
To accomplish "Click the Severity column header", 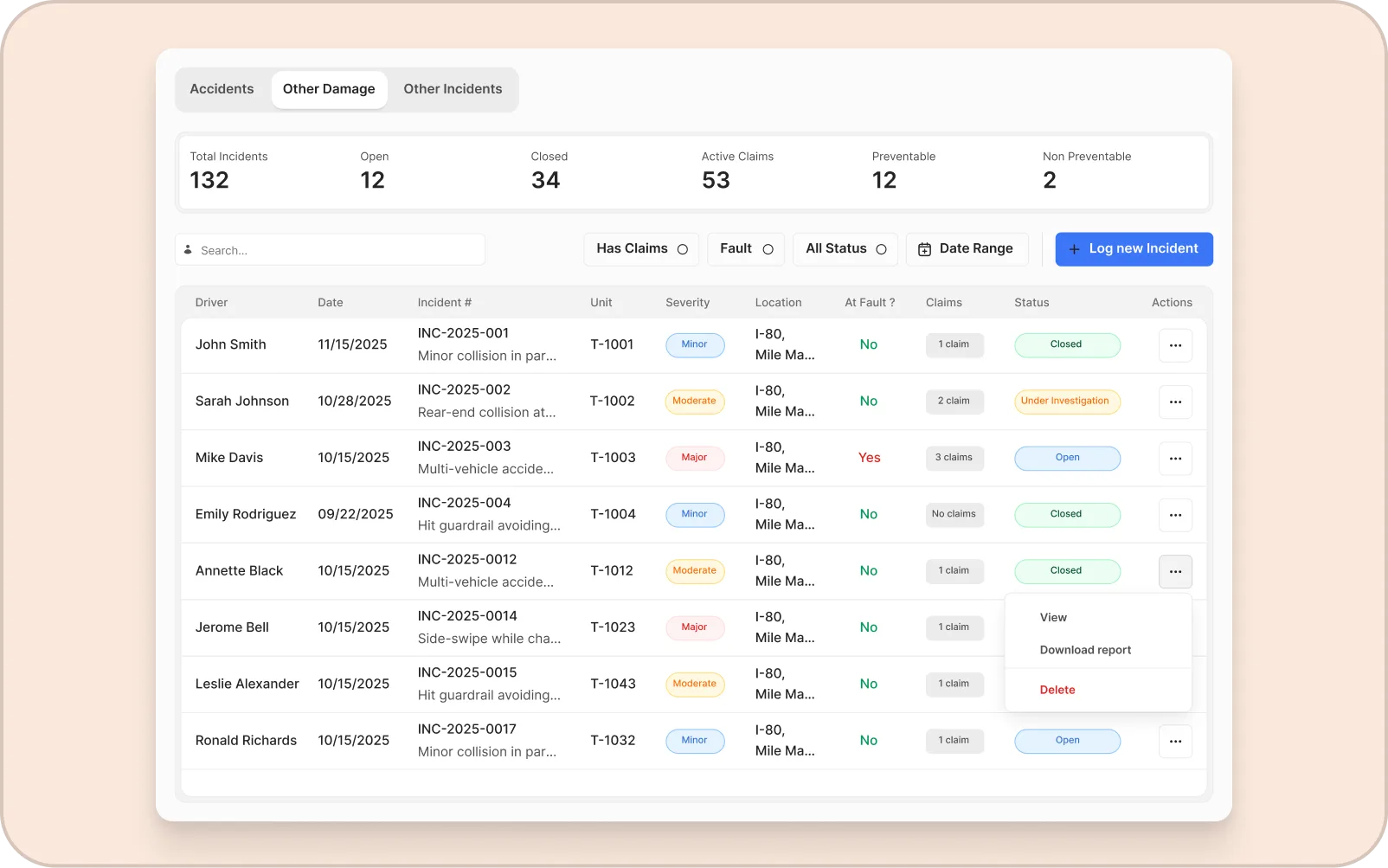I will 687,303.
